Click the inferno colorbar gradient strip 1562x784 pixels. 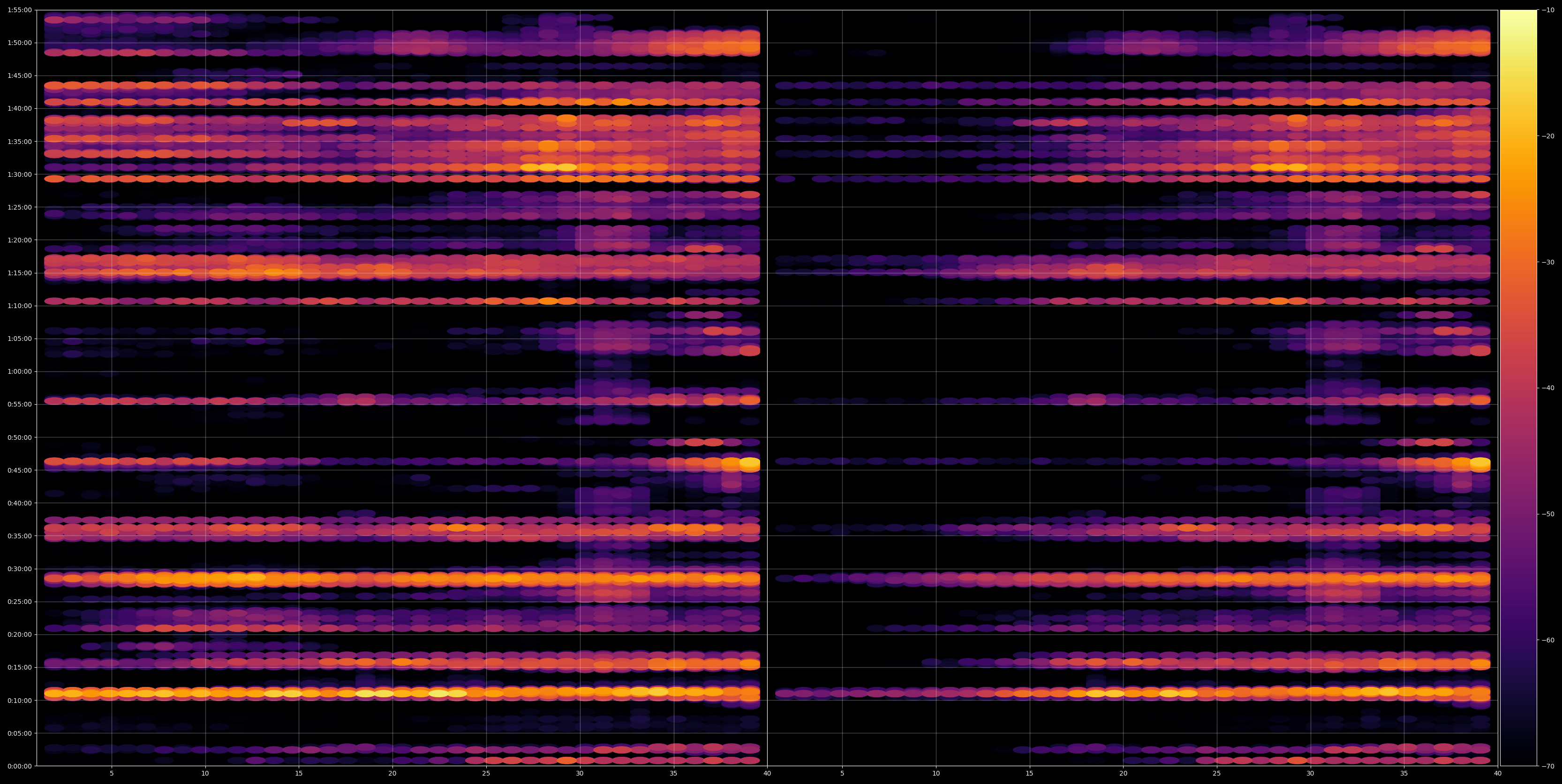[1518, 388]
